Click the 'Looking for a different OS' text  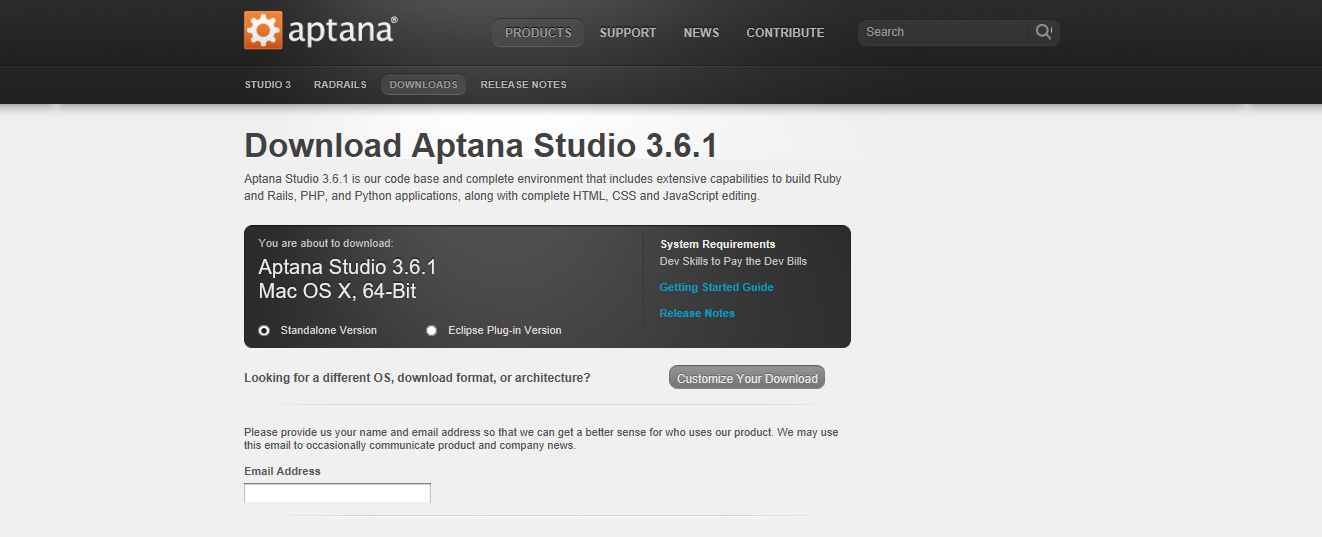click(417, 378)
